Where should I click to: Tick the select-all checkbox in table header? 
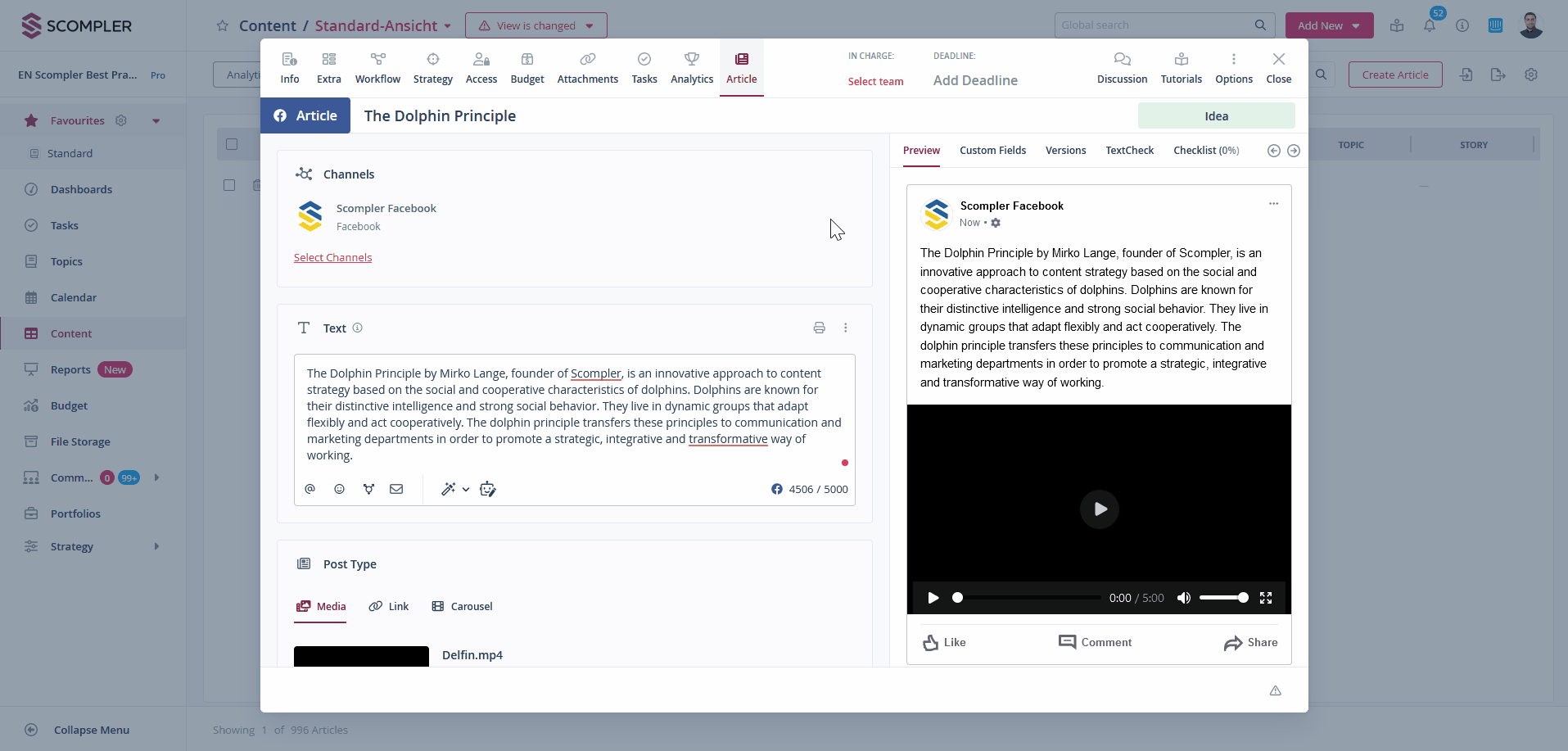click(232, 144)
